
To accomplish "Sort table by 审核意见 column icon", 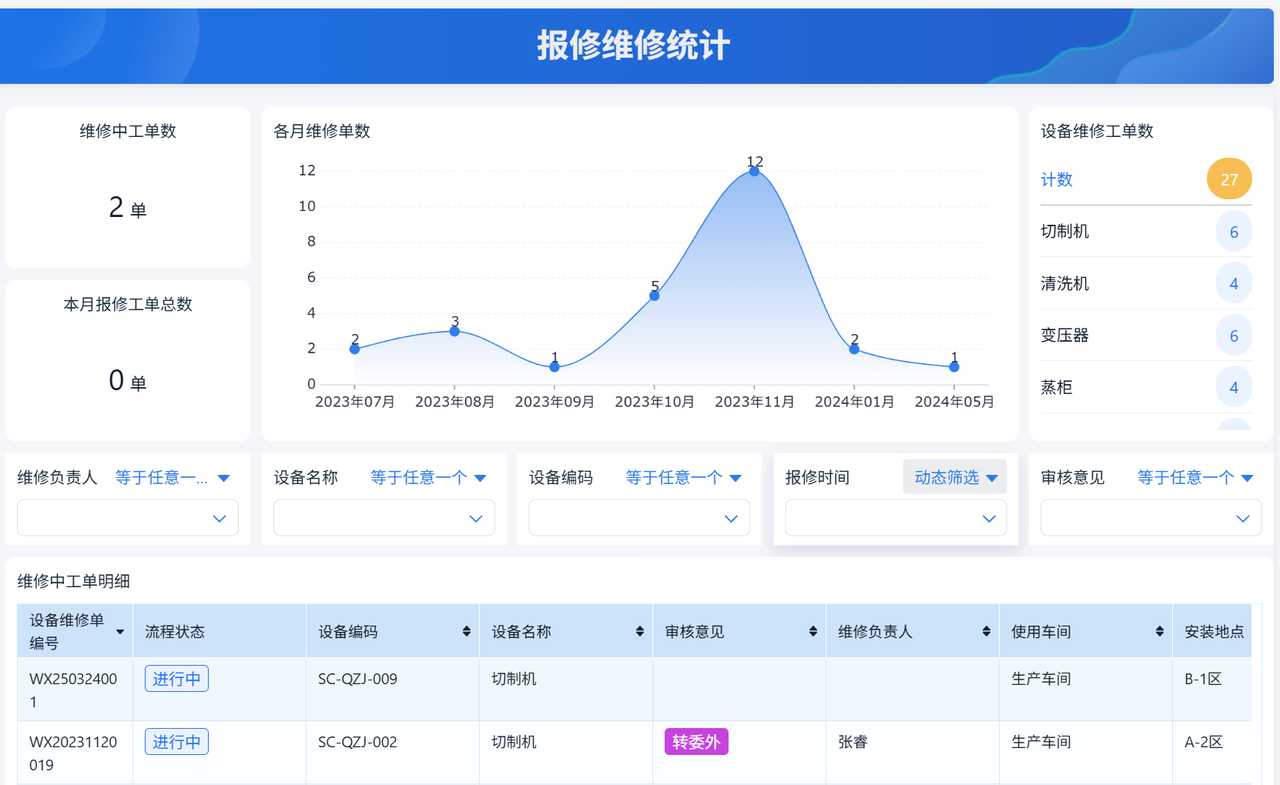I will pyautogui.click(x=813, y=632).
